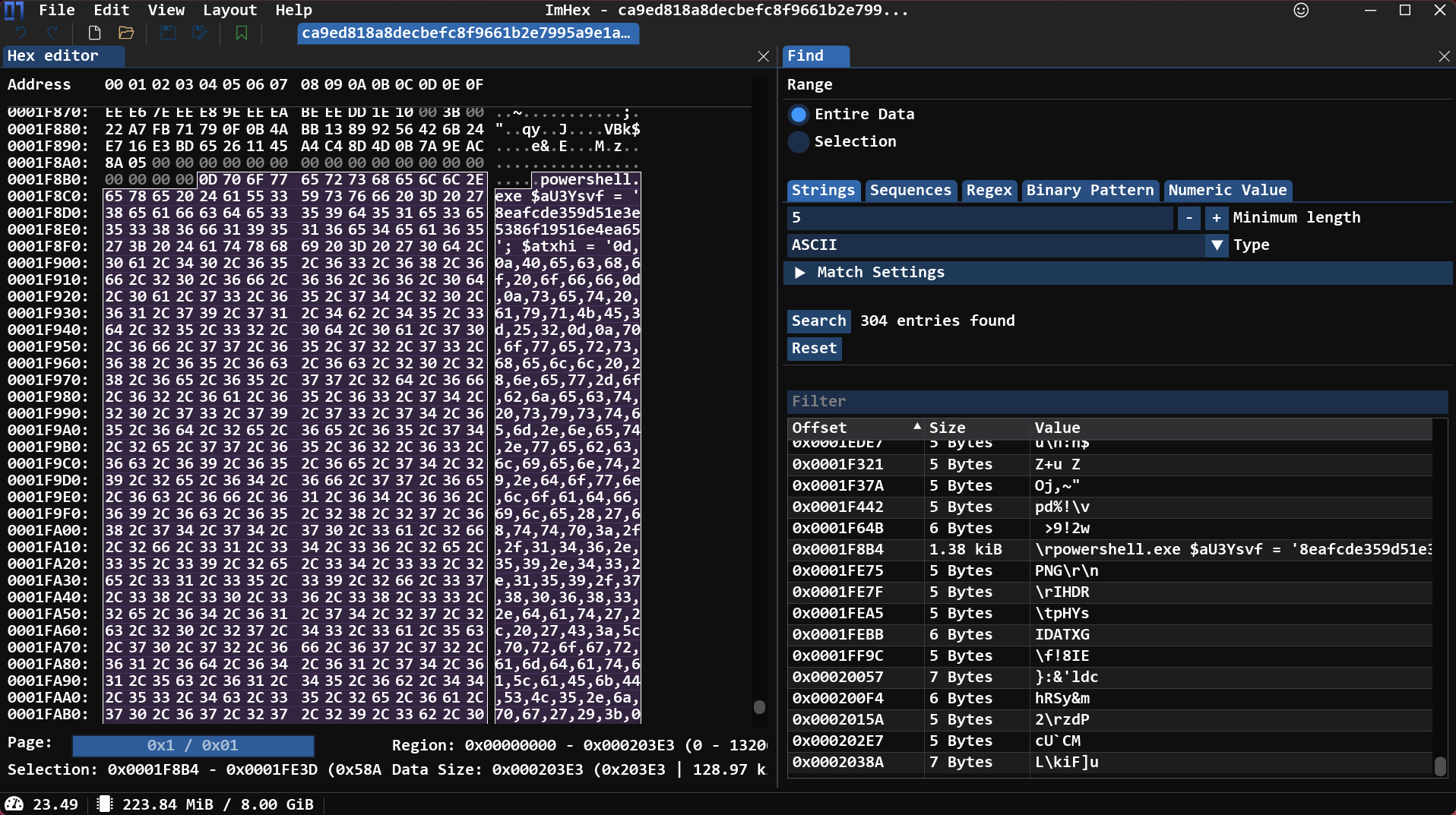
Task: Switch to the Regex tab
Action: (989, 191)
